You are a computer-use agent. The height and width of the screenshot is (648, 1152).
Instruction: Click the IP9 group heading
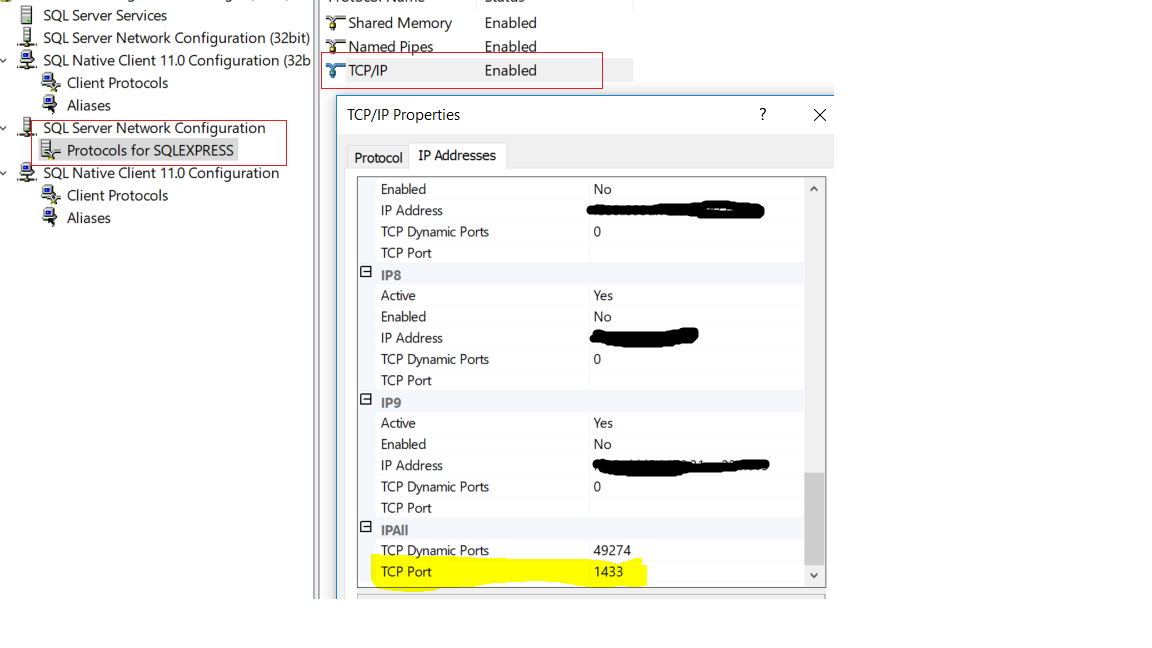click(391, 403)
